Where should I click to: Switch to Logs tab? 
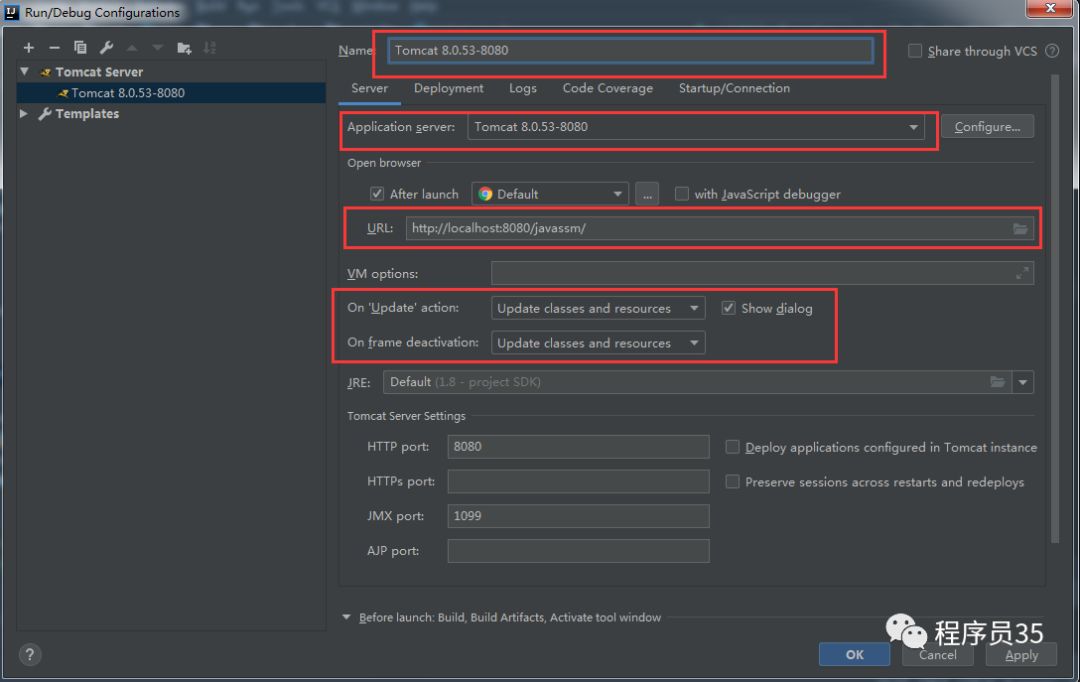(523, 88)
